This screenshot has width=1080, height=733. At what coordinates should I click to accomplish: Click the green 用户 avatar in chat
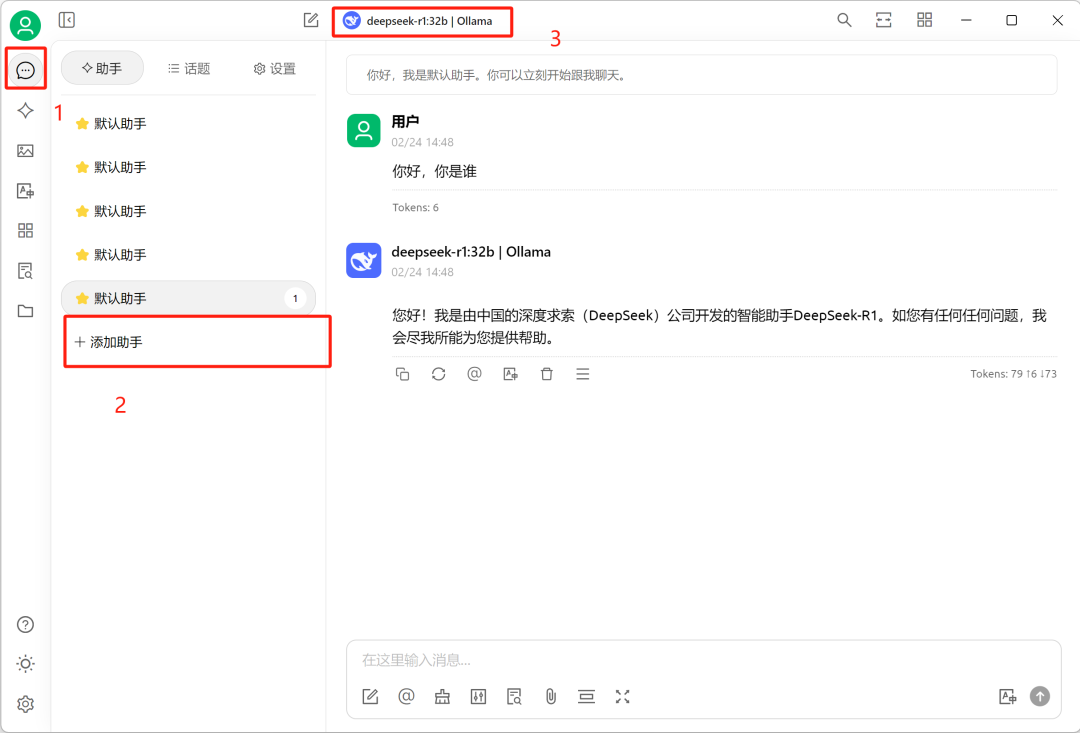tap(364, 130)
